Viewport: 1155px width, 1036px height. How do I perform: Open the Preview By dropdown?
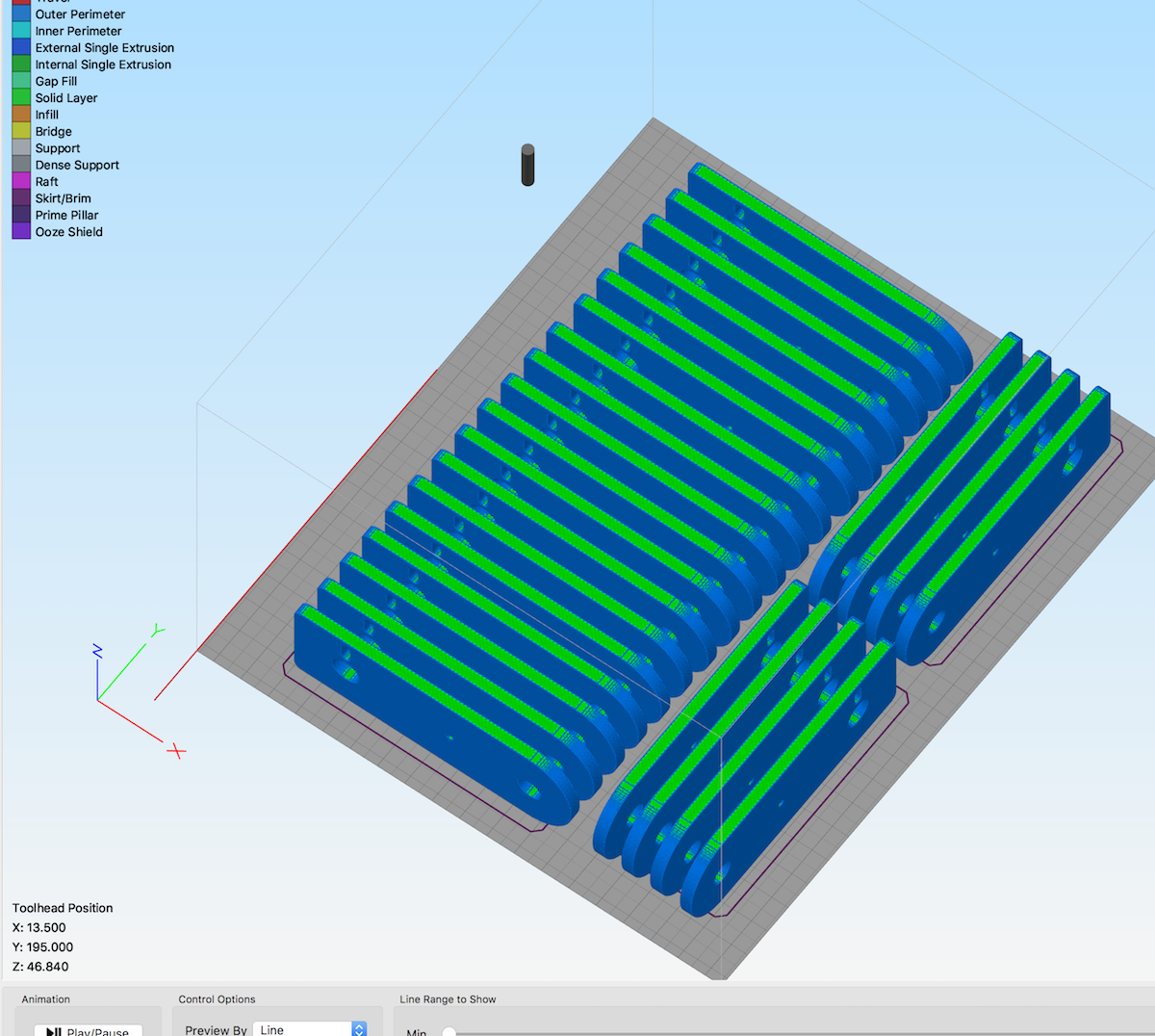click(x=310, y=1029)
